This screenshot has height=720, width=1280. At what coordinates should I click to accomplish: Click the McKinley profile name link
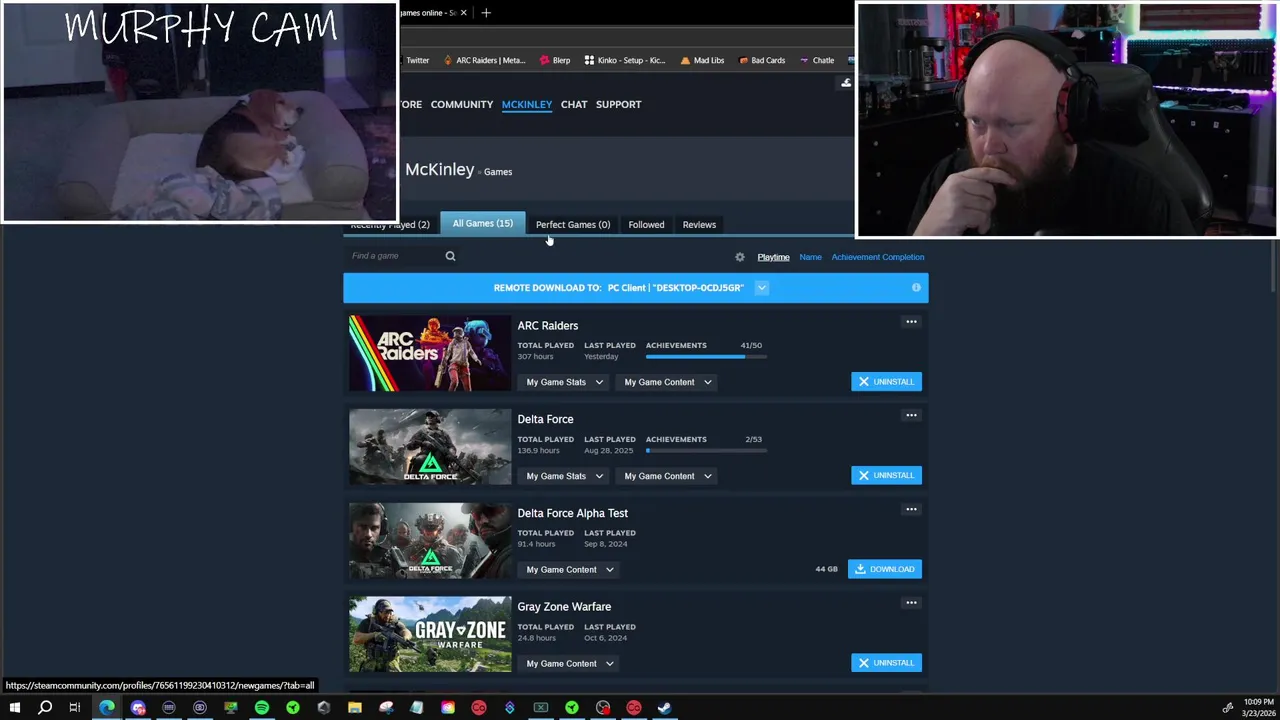click(x=439, y=170)
